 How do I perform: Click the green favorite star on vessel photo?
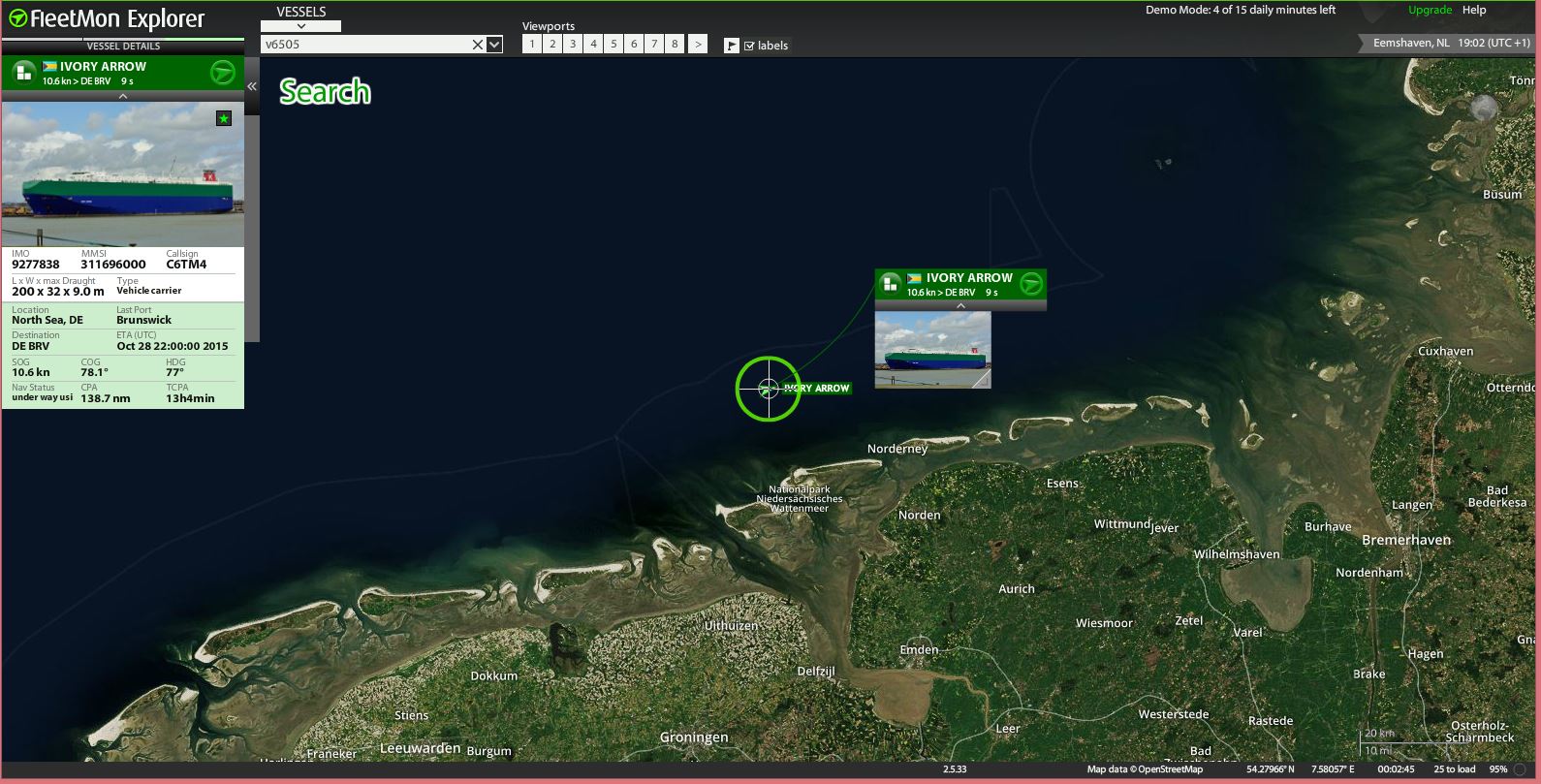[x=224, y=118]
